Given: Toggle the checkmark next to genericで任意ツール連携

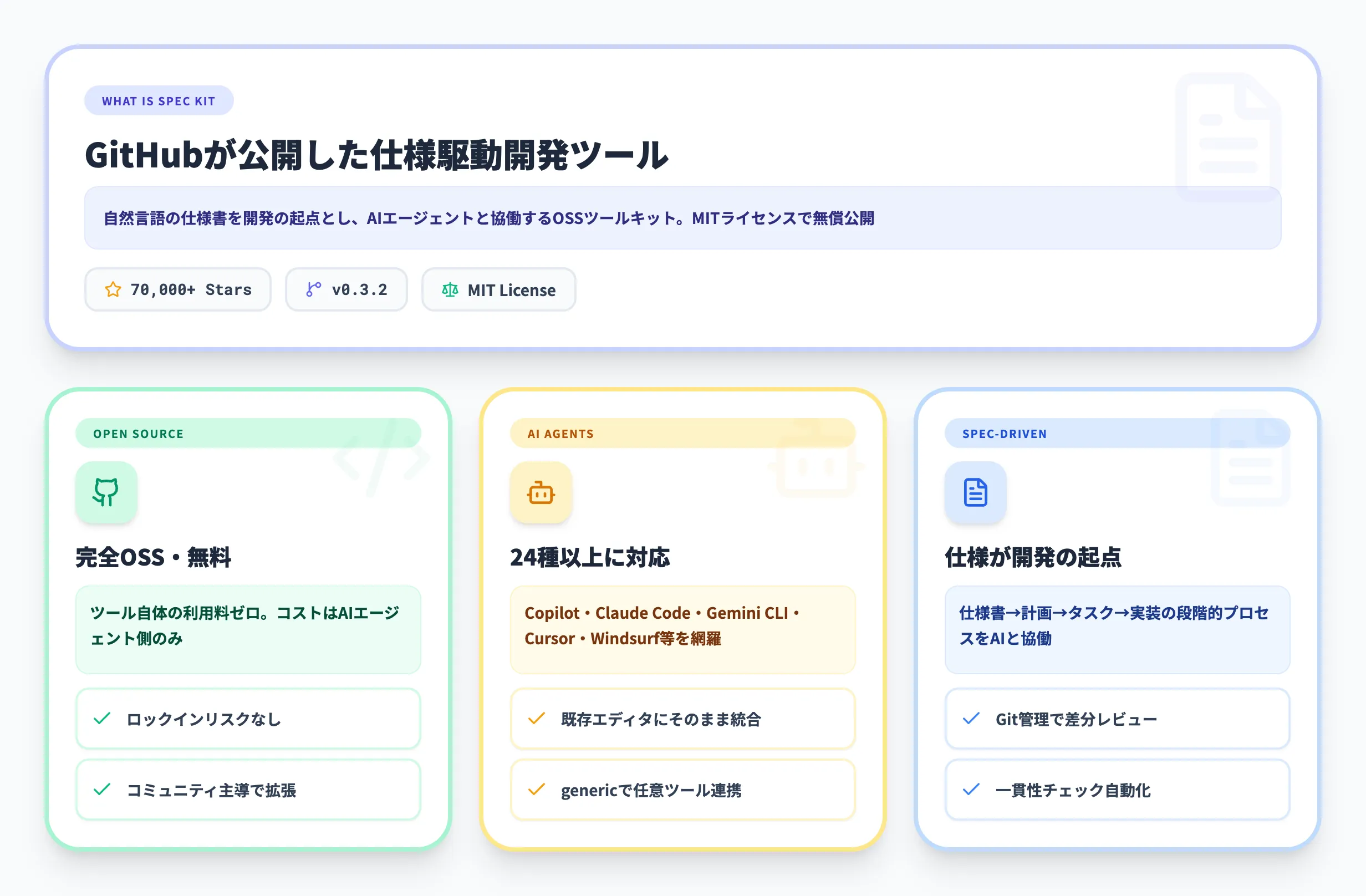Looking at the screenshot, I should coord(536,790).
